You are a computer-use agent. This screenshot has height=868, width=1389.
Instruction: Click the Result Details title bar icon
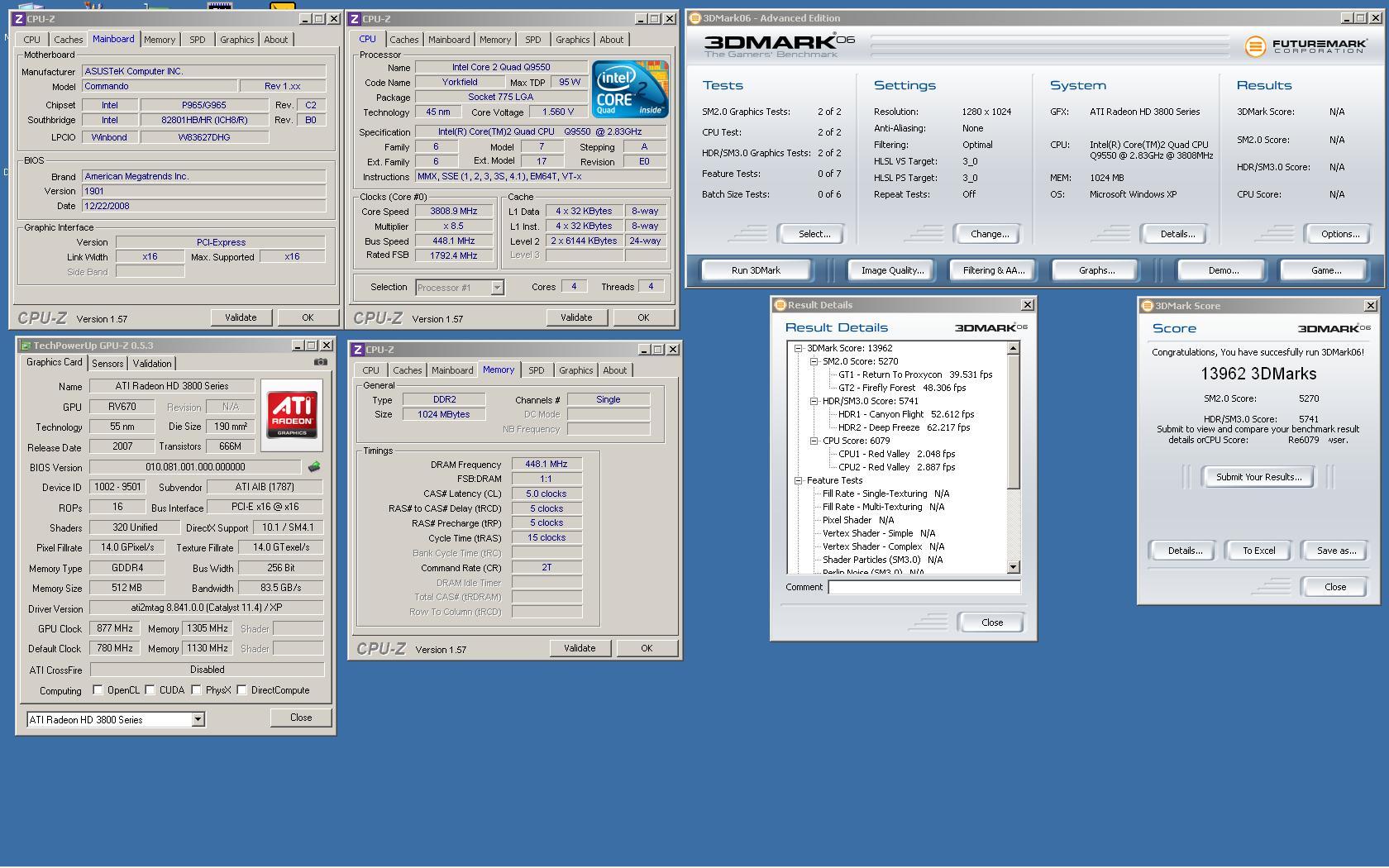780,305
